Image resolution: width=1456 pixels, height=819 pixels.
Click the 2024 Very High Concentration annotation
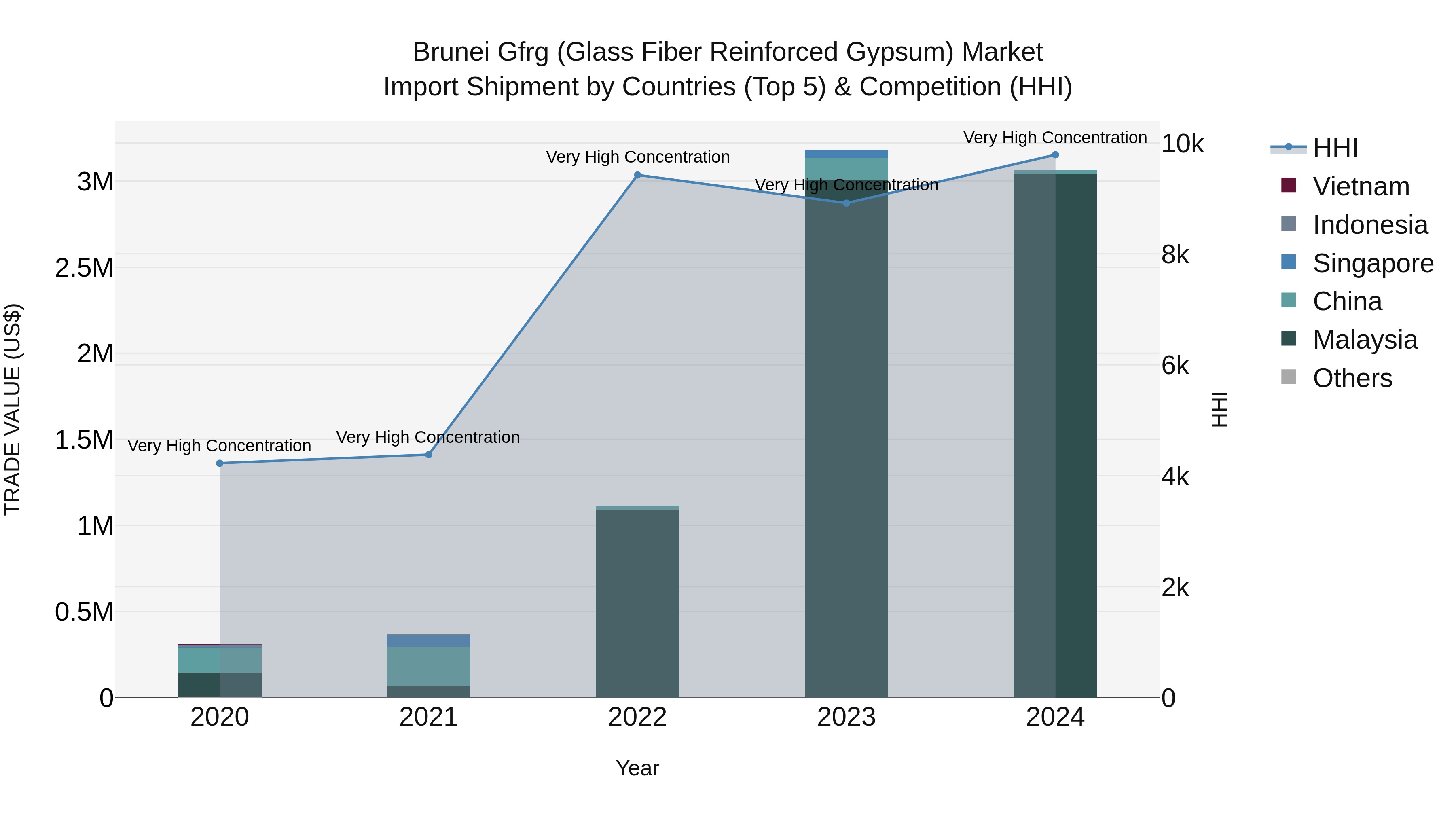pos(1055,138)
